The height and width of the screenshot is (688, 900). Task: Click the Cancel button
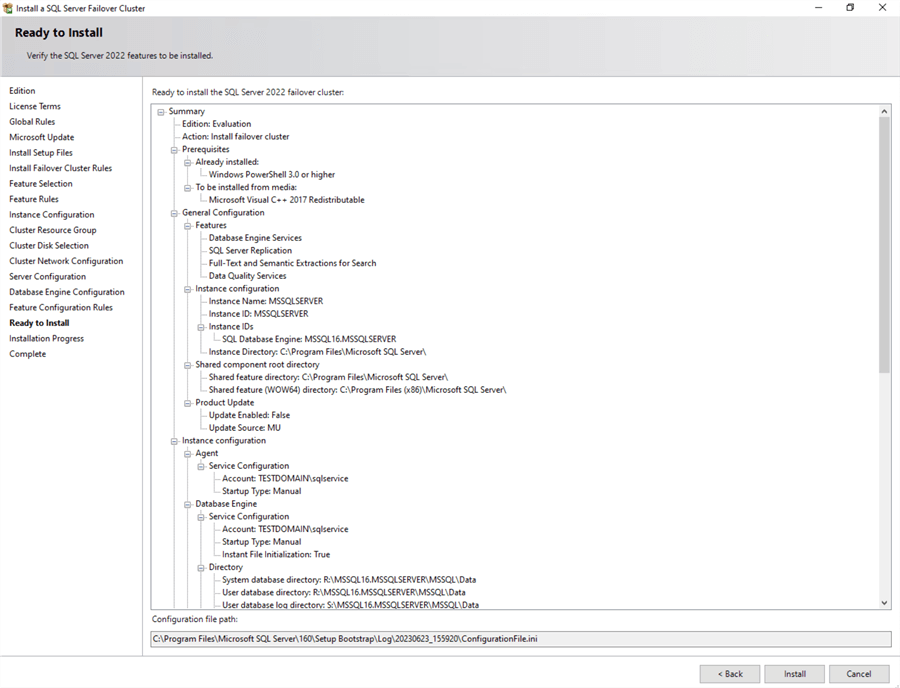[x=859, y=674]
